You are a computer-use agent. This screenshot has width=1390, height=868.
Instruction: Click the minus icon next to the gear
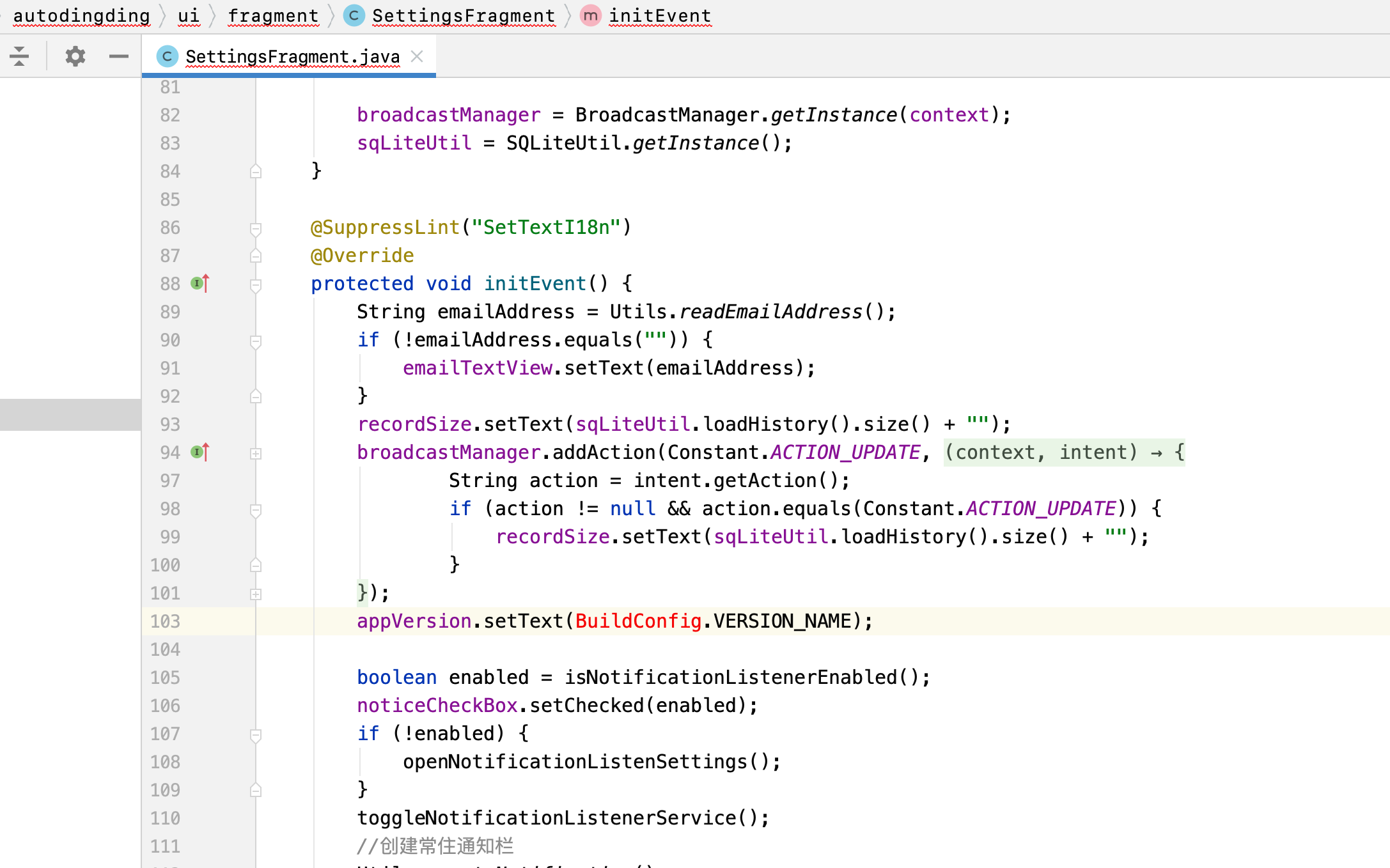pyautogui.click(x=118, y=56)
